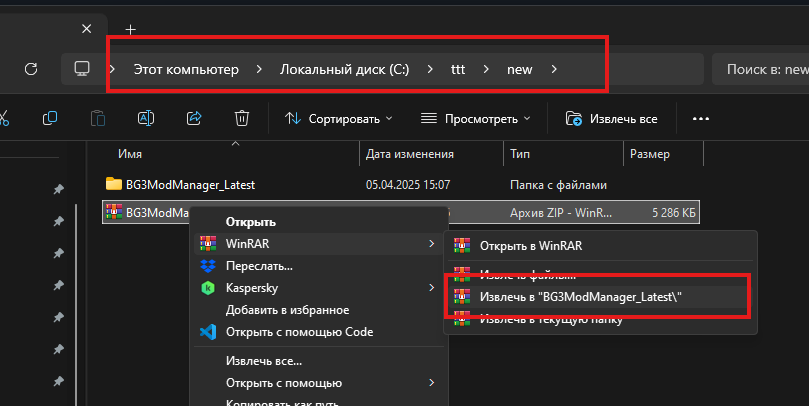Viewport: 809px width, 406px height.
Task: Expand chevron after new breadcrumb
Action: (x=554, y=69)
